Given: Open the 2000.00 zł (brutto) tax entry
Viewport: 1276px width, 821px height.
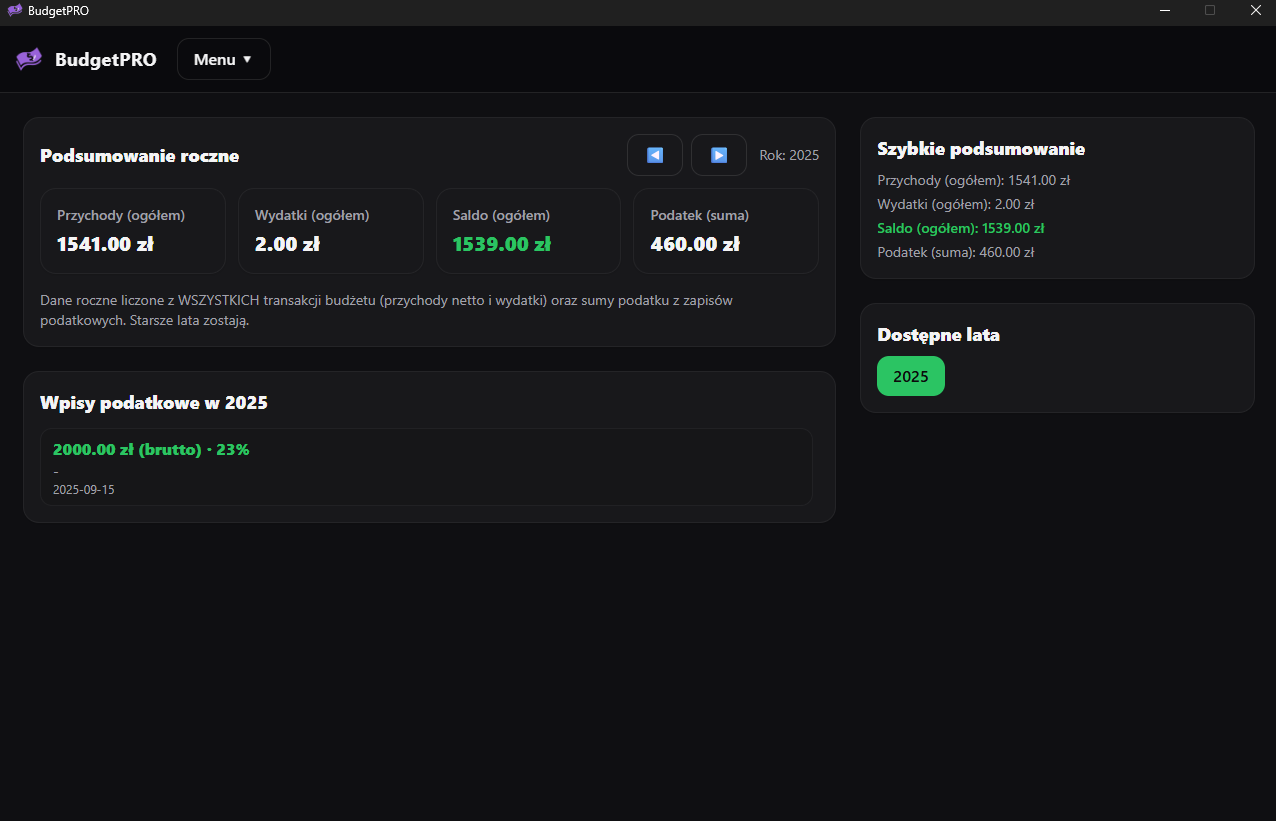Looking at the screenshot, I should pos(151,450).
